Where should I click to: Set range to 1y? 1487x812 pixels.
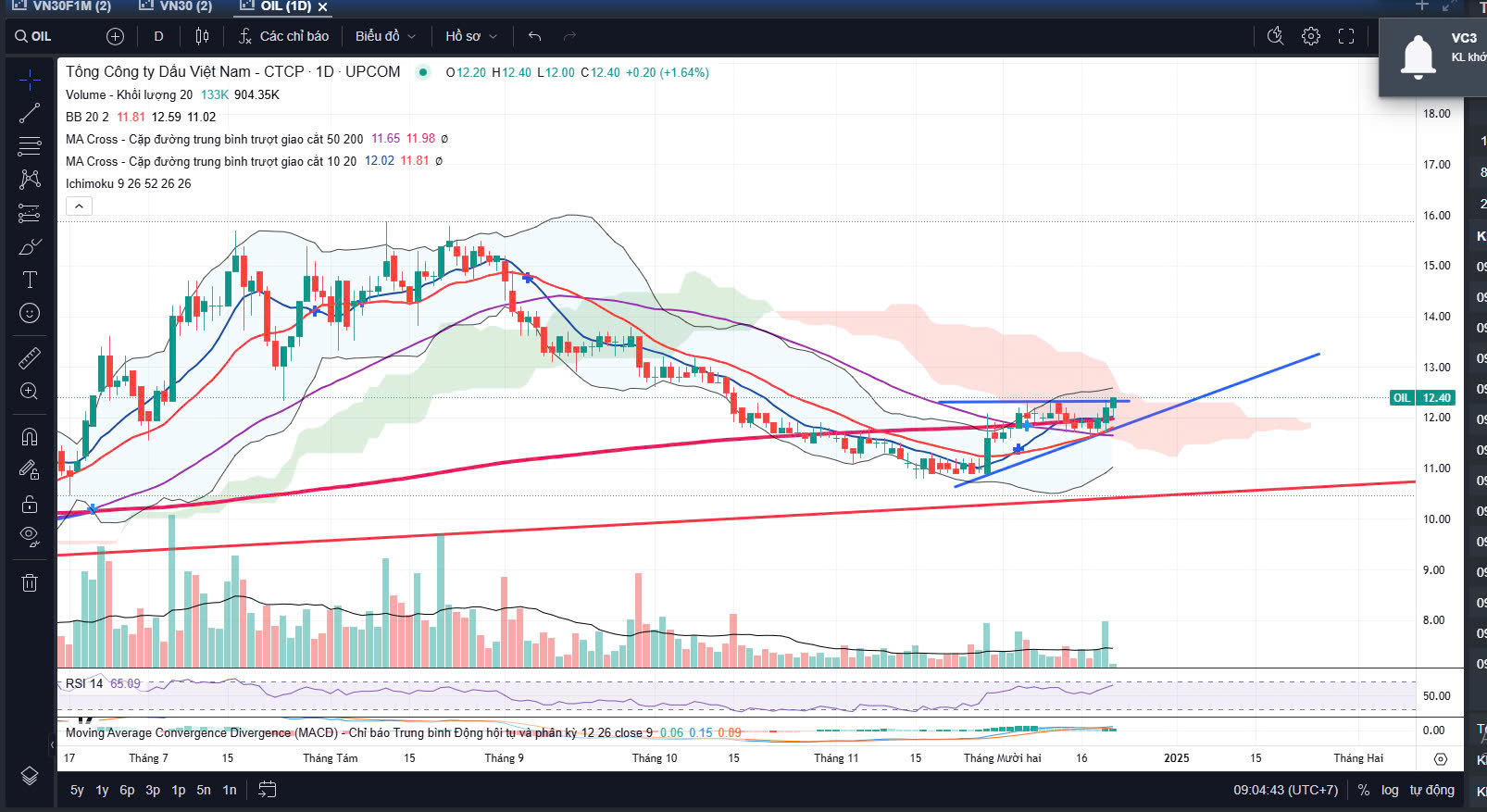tap(102, 790)
